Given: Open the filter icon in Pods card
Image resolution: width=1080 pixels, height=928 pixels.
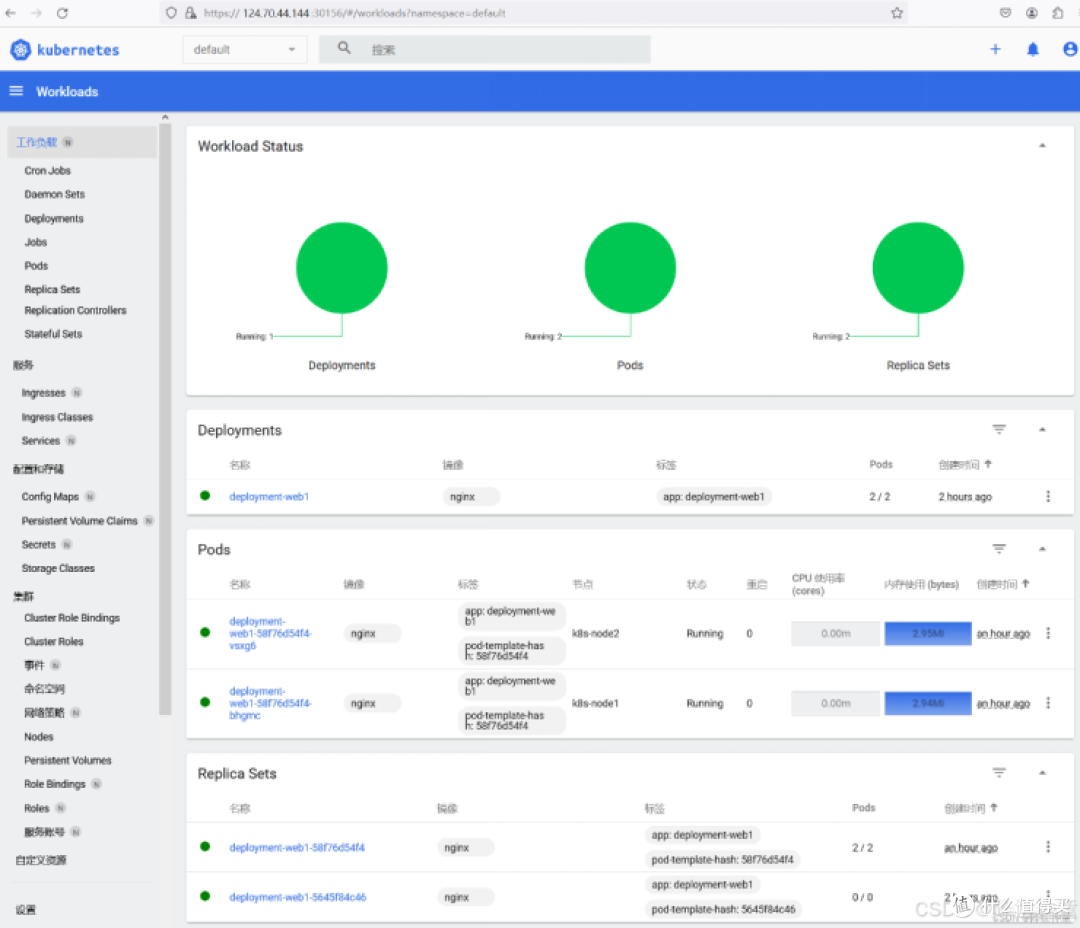Looking at the screenshot, I should (x=999, y=549).
